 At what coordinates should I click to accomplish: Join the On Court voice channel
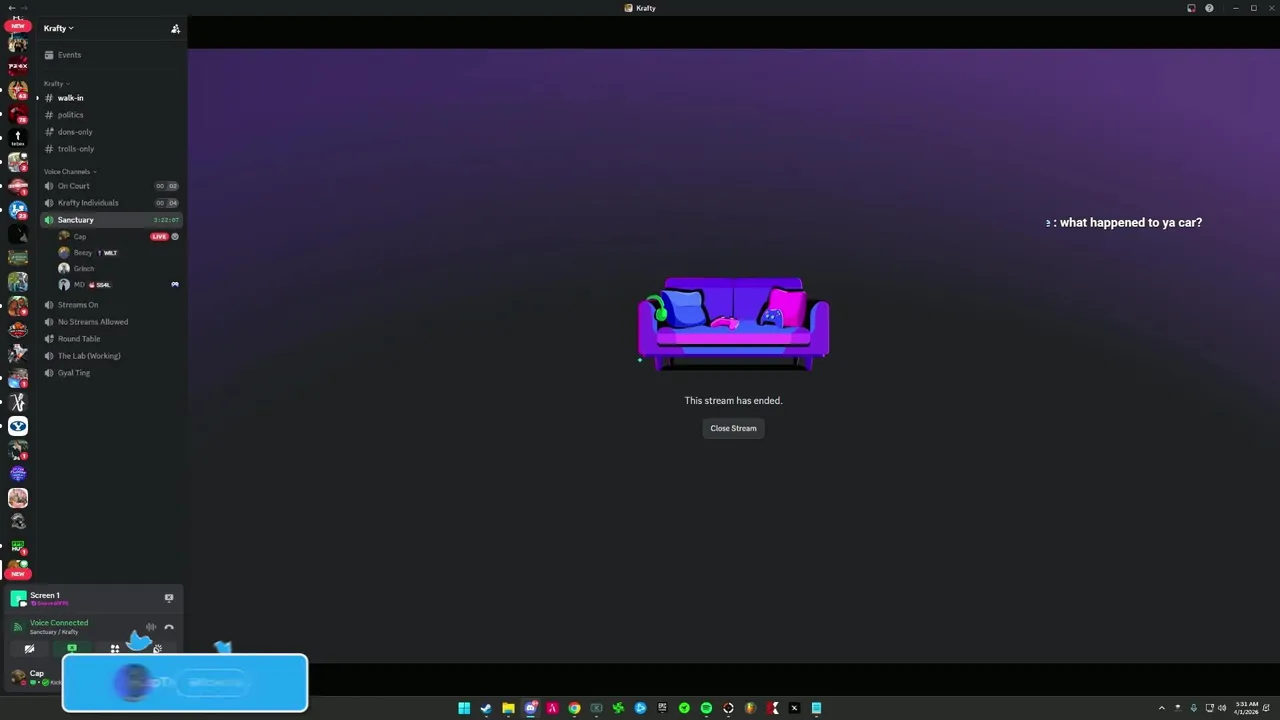coord(111,186)
